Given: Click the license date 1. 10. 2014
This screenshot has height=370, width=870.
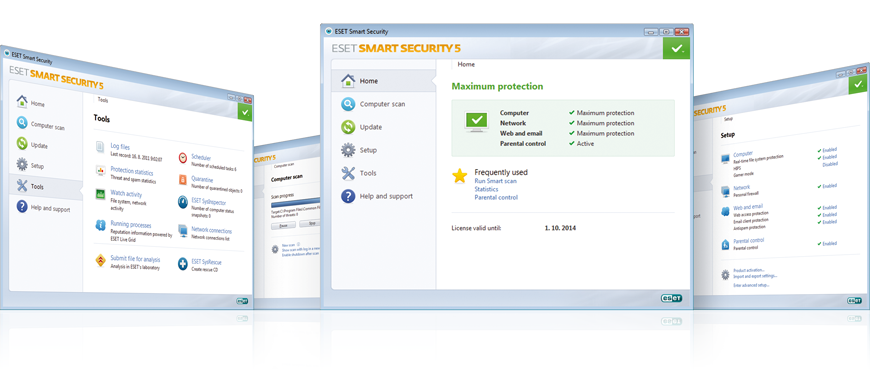Looking at the screenshot, I should (560, 228).
